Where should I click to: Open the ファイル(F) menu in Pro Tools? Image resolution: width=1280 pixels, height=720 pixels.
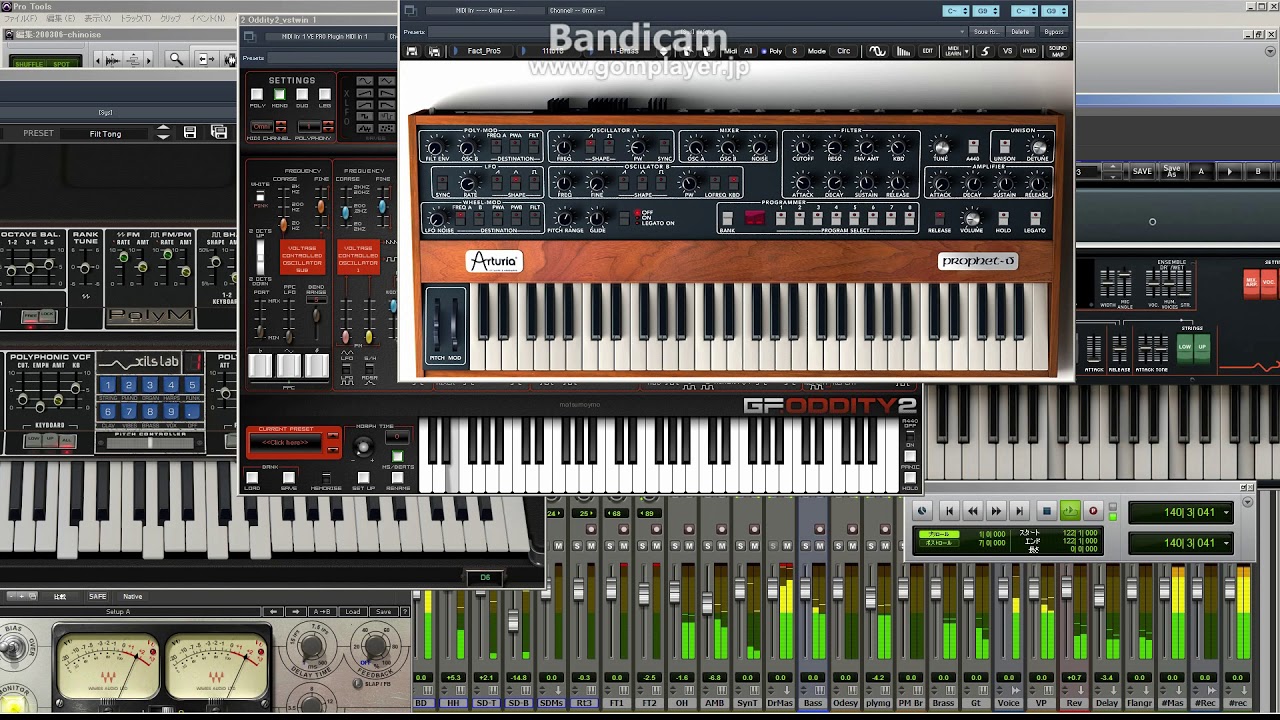click(x=20, y=19)
